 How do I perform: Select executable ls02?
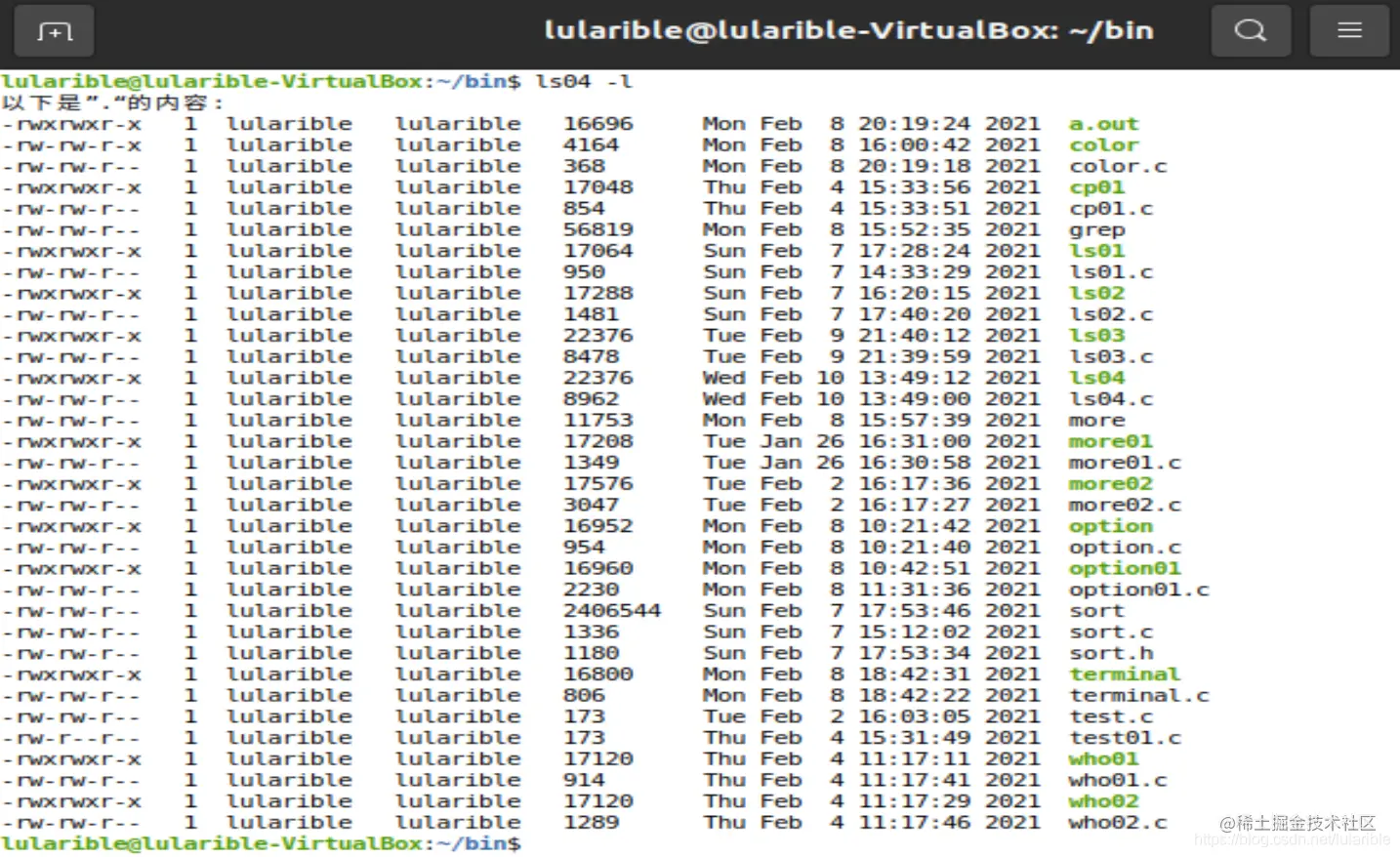[x=1096, y=294]
